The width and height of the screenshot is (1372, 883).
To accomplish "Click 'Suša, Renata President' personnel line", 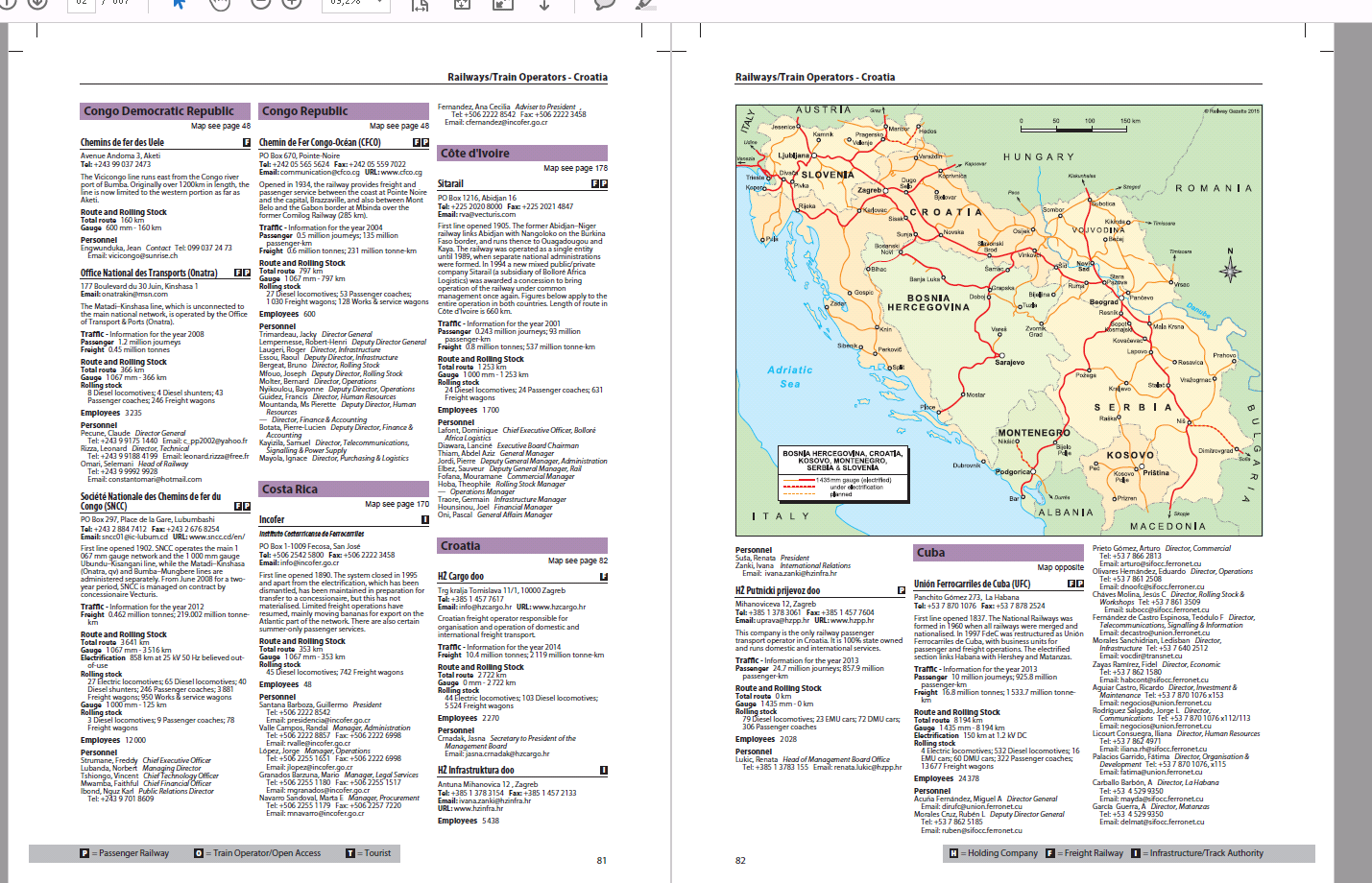I will [x=772, y=558].
